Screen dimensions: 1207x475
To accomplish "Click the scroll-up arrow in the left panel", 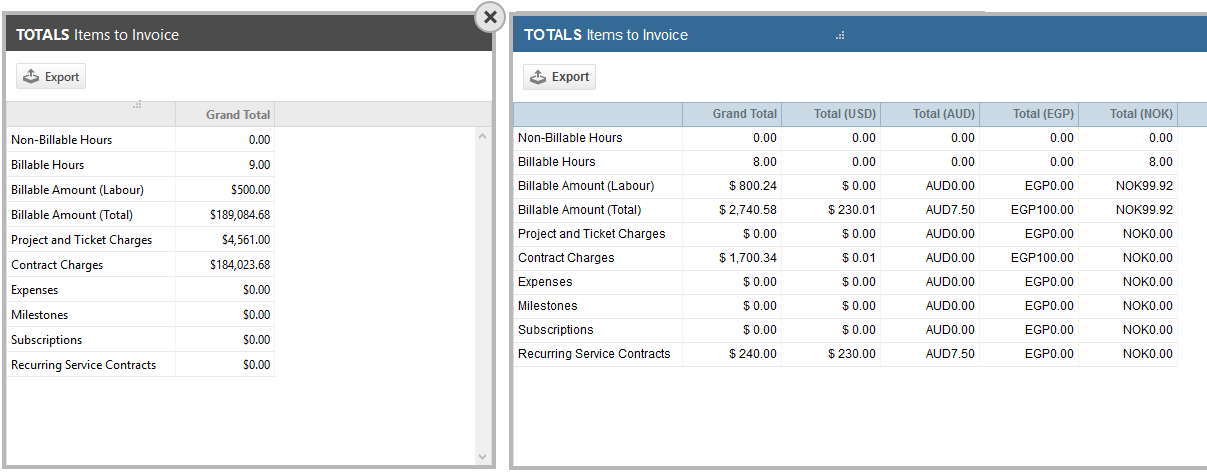I will click(x=483, y=136).
